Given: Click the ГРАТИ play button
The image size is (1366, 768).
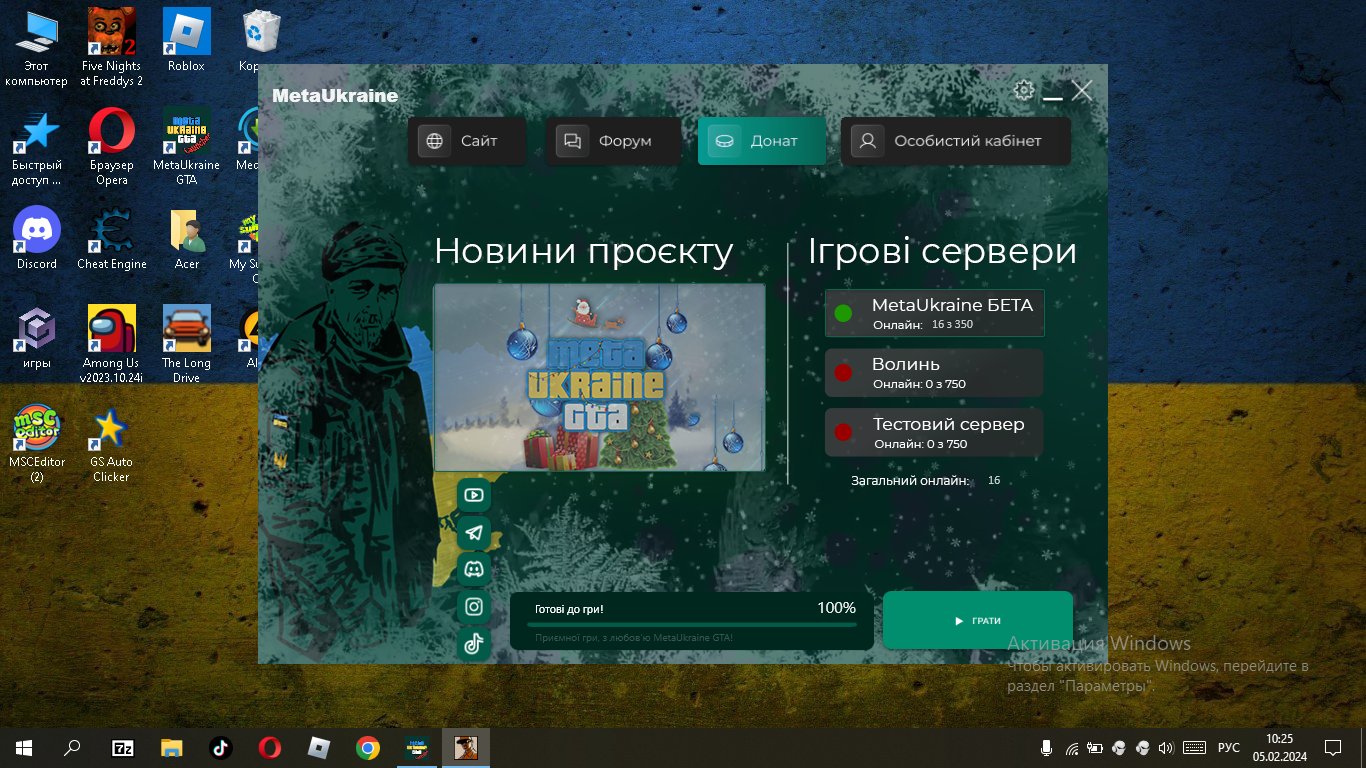Looking at the screenshot, I should (x=978, y=620).
